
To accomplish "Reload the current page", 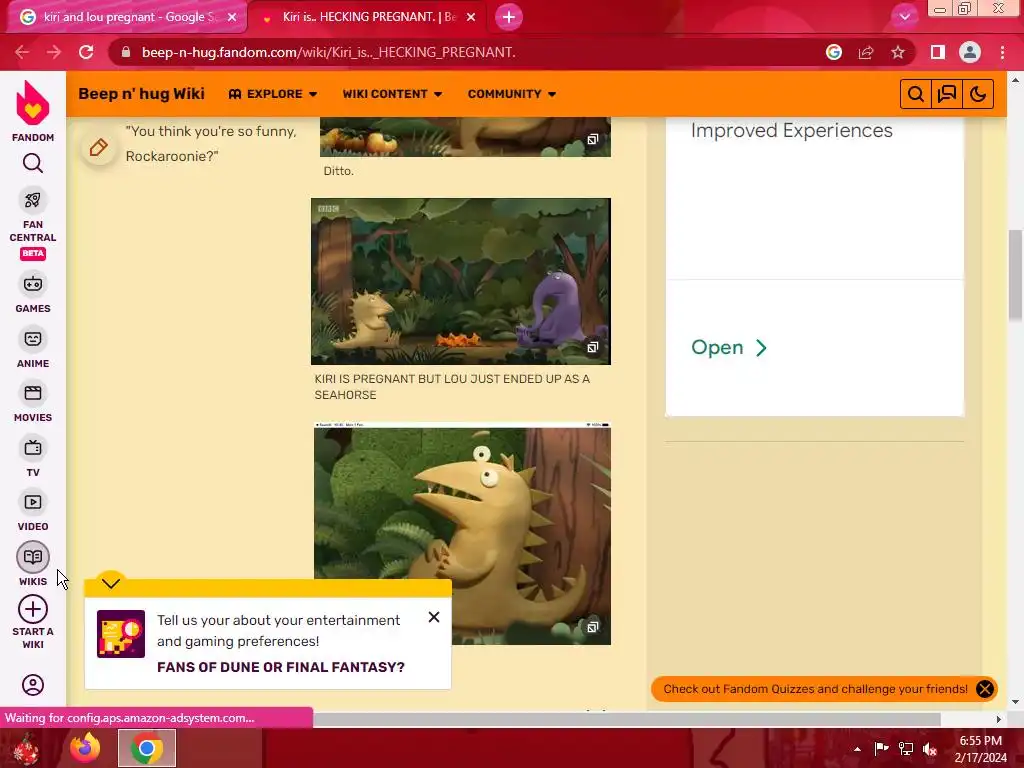I will [x=86, y=52].
